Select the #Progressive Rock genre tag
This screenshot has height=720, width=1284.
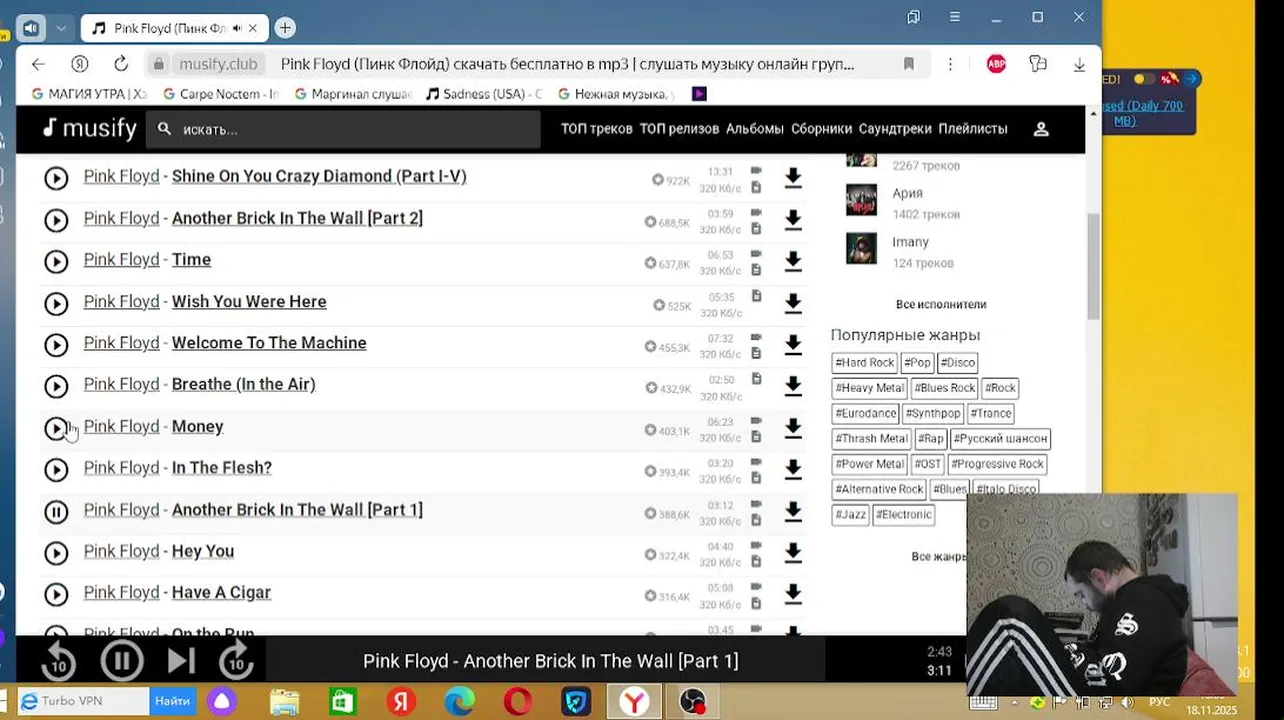[998, 464]
